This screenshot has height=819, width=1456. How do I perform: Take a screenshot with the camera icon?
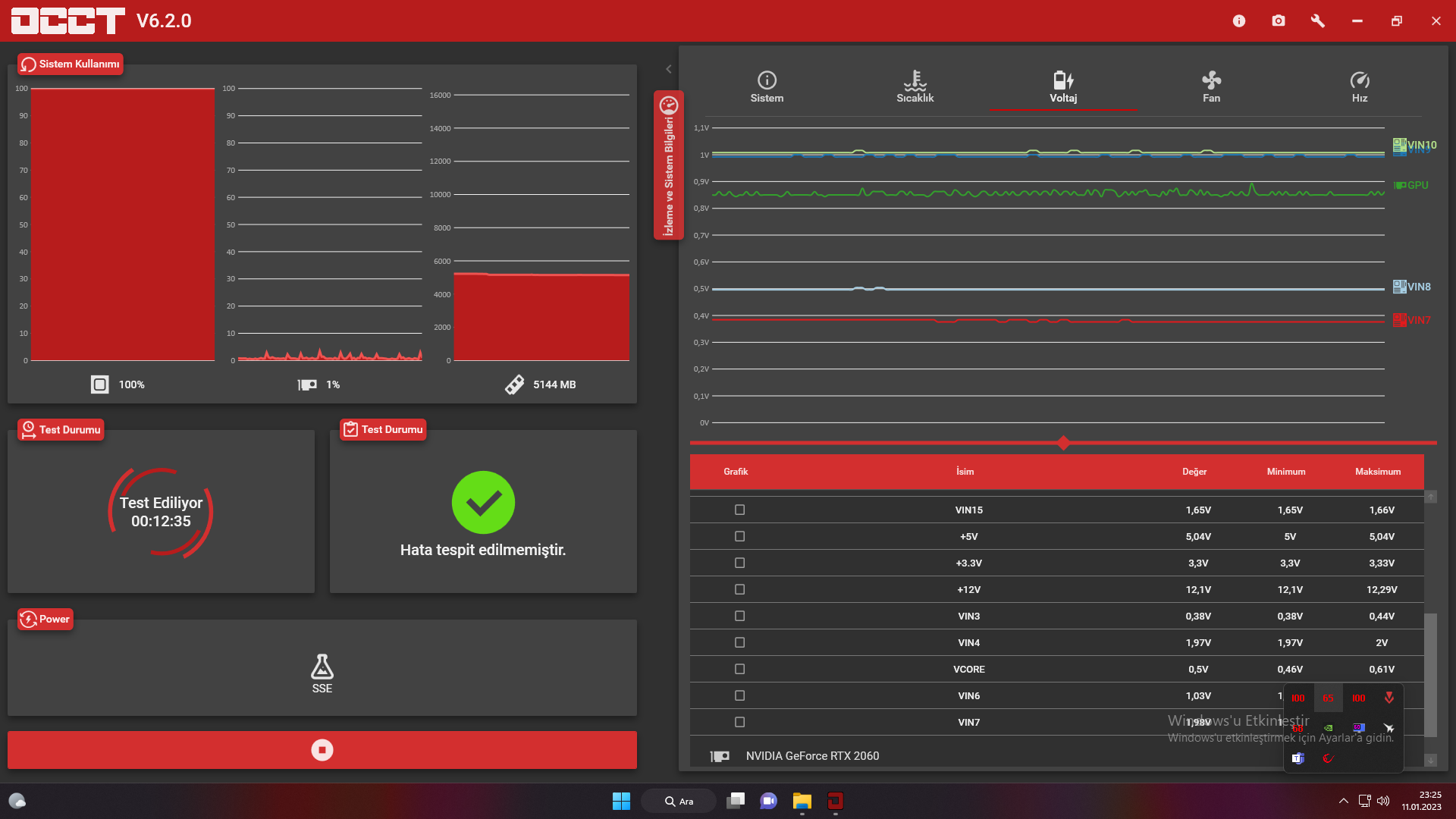[1279, 20]
